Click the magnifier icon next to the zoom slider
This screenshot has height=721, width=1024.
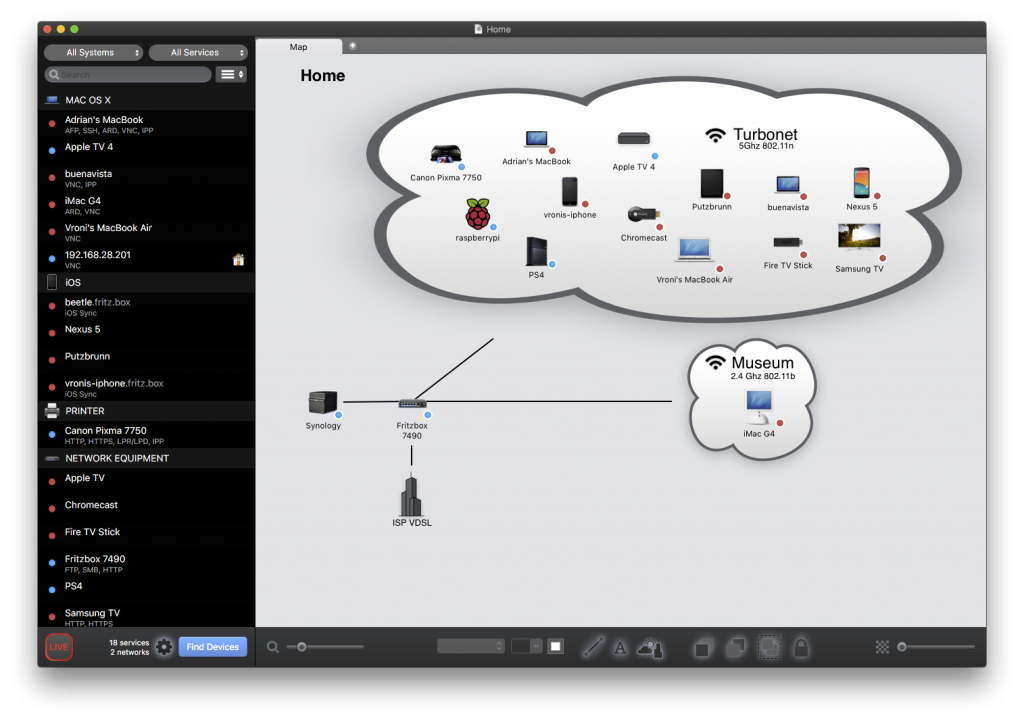272,646
